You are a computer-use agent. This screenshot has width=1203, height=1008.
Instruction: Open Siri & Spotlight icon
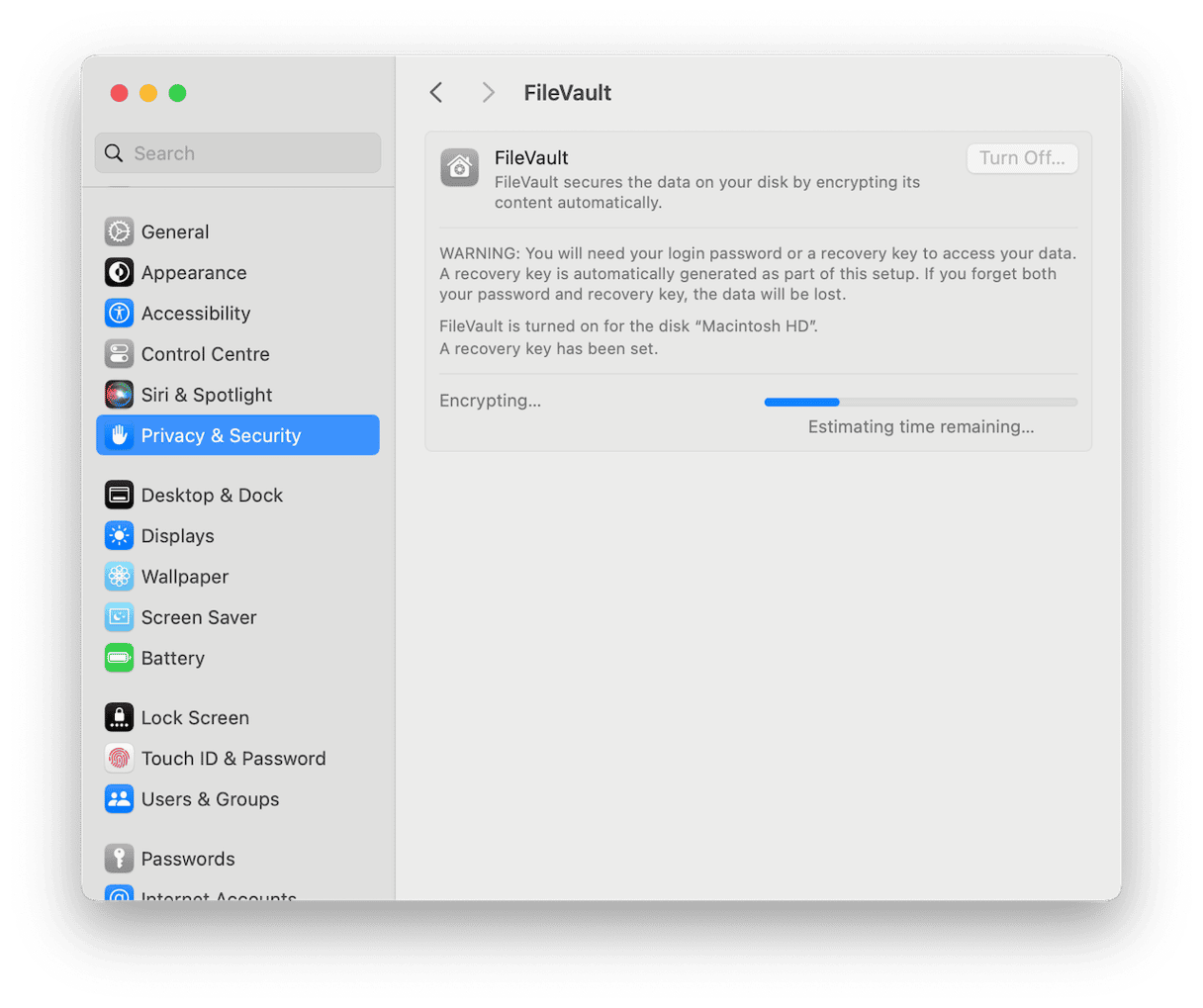click(x=119, y=395)
